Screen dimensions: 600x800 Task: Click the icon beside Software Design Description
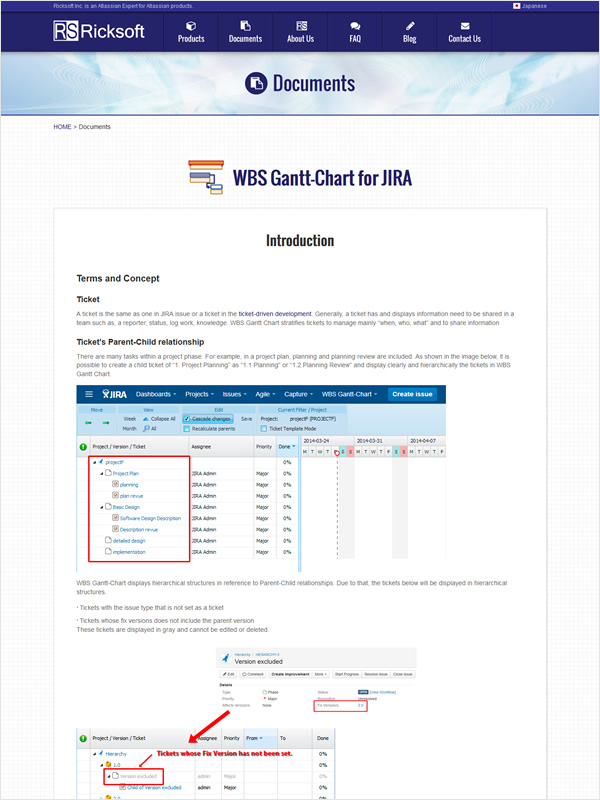tap(115, 518)
